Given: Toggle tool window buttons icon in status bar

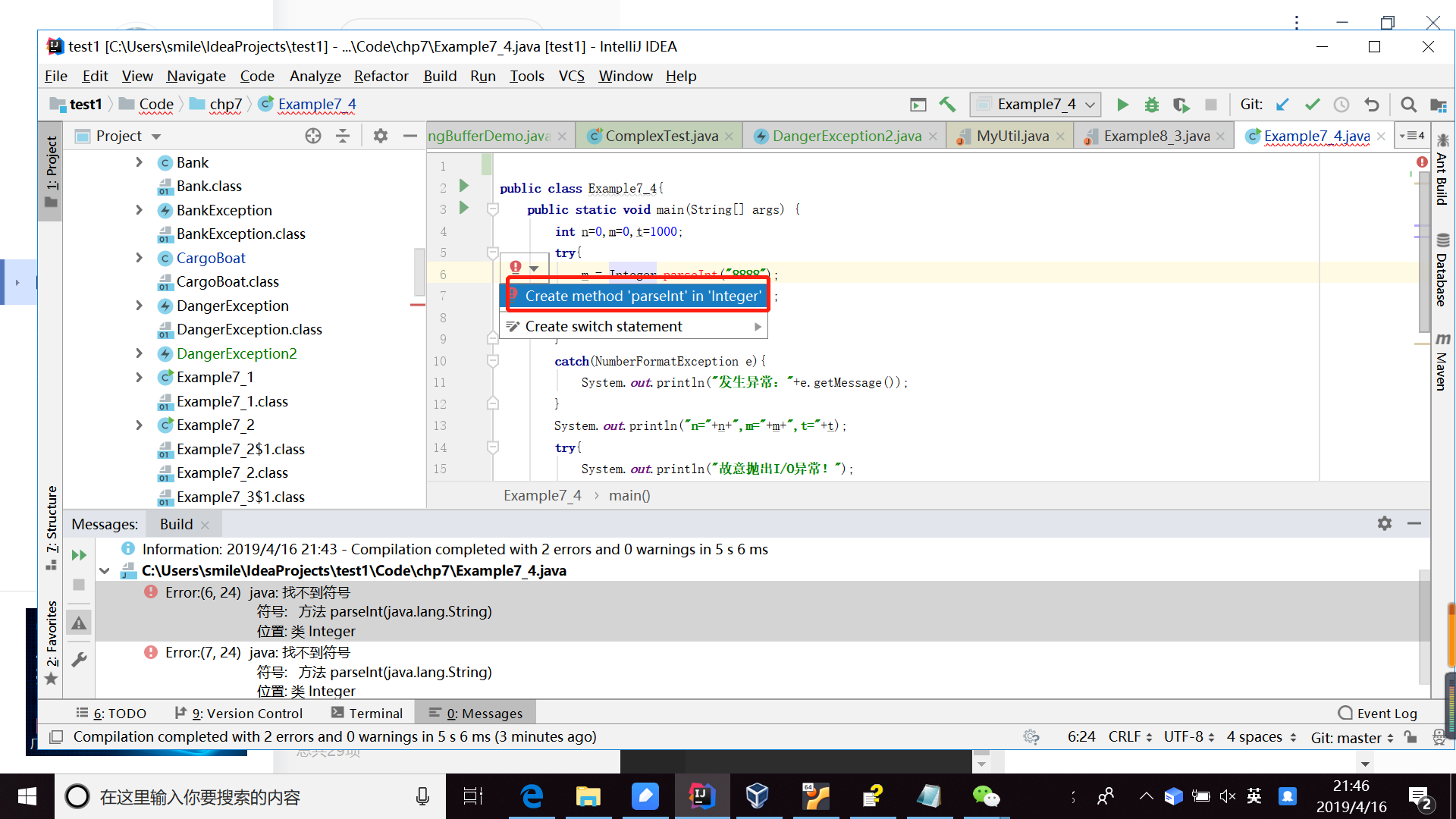Looking at the screenshot, I should tap(56, 737).
